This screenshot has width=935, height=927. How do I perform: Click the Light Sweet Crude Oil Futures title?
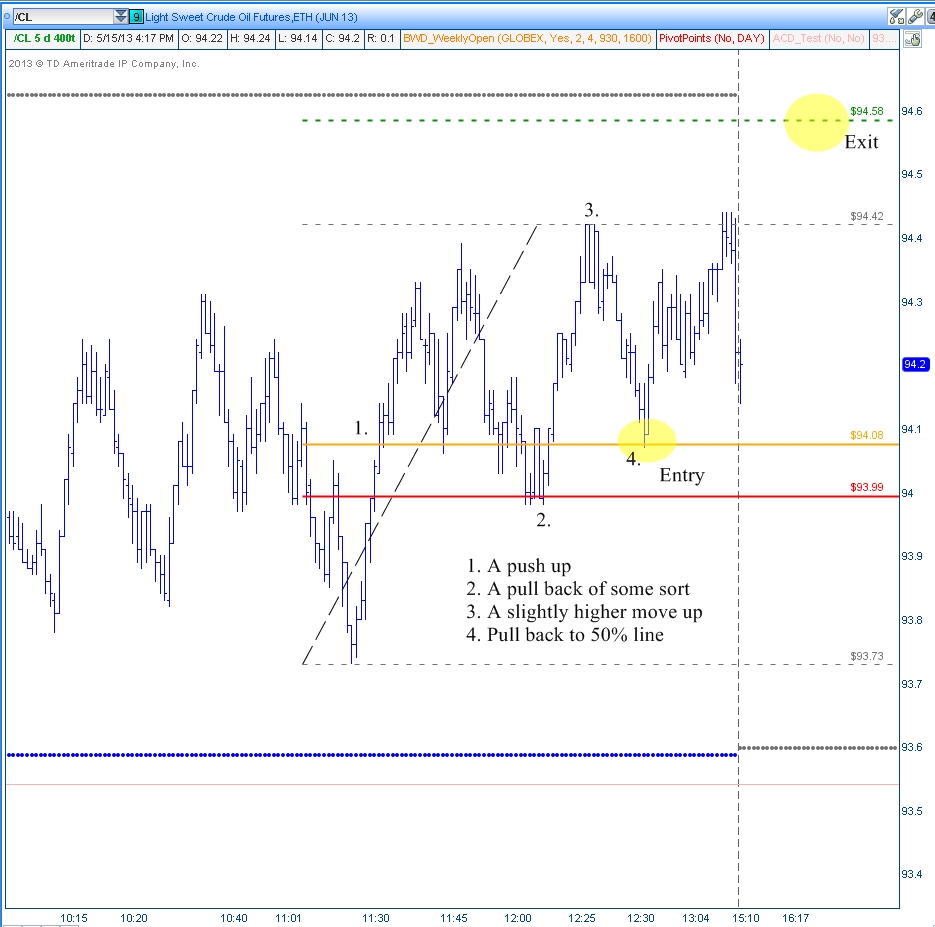251,17
